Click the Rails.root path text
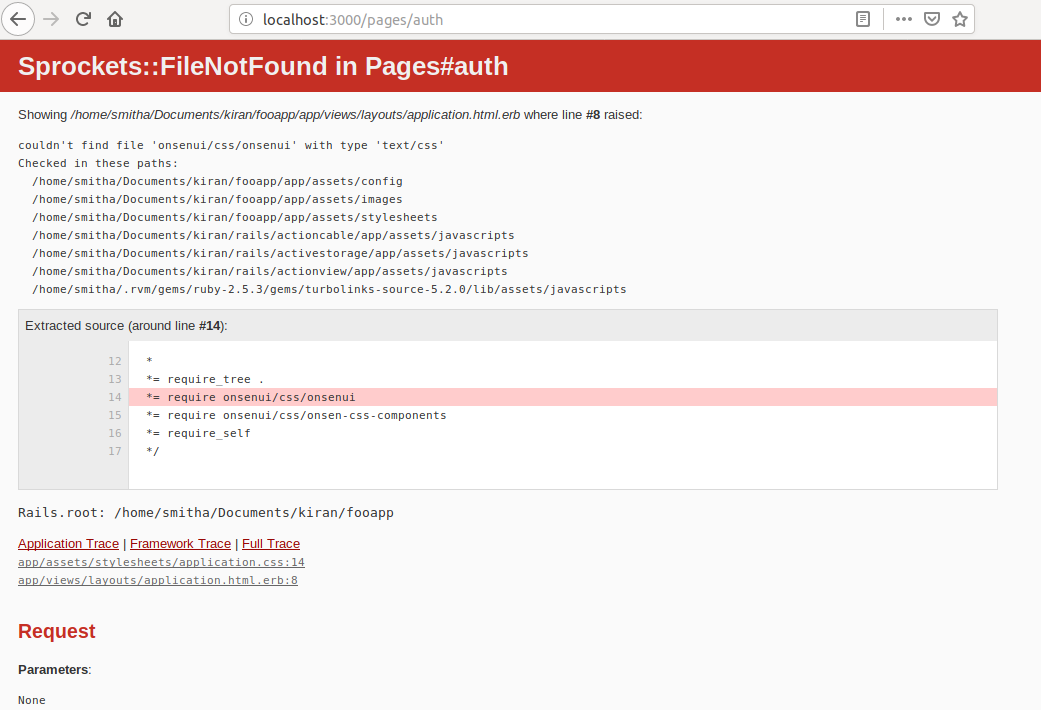1041x710 pixels. pos(205,512)
